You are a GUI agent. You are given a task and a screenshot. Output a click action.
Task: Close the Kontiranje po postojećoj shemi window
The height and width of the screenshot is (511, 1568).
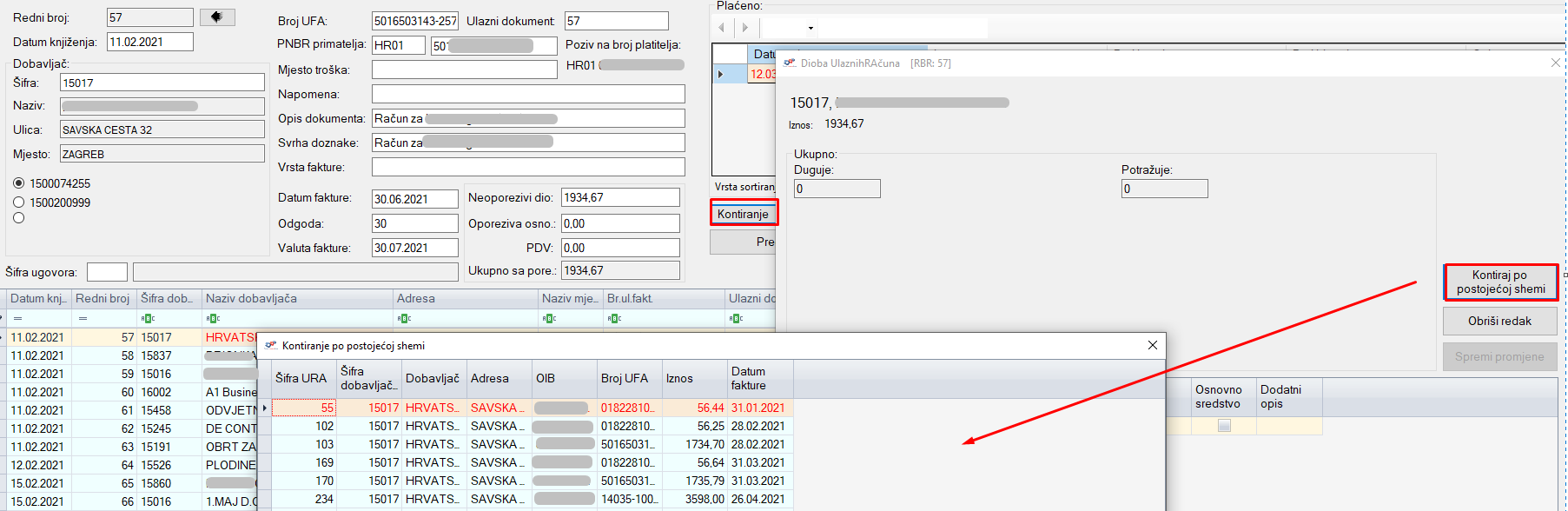click(1152, 345)
